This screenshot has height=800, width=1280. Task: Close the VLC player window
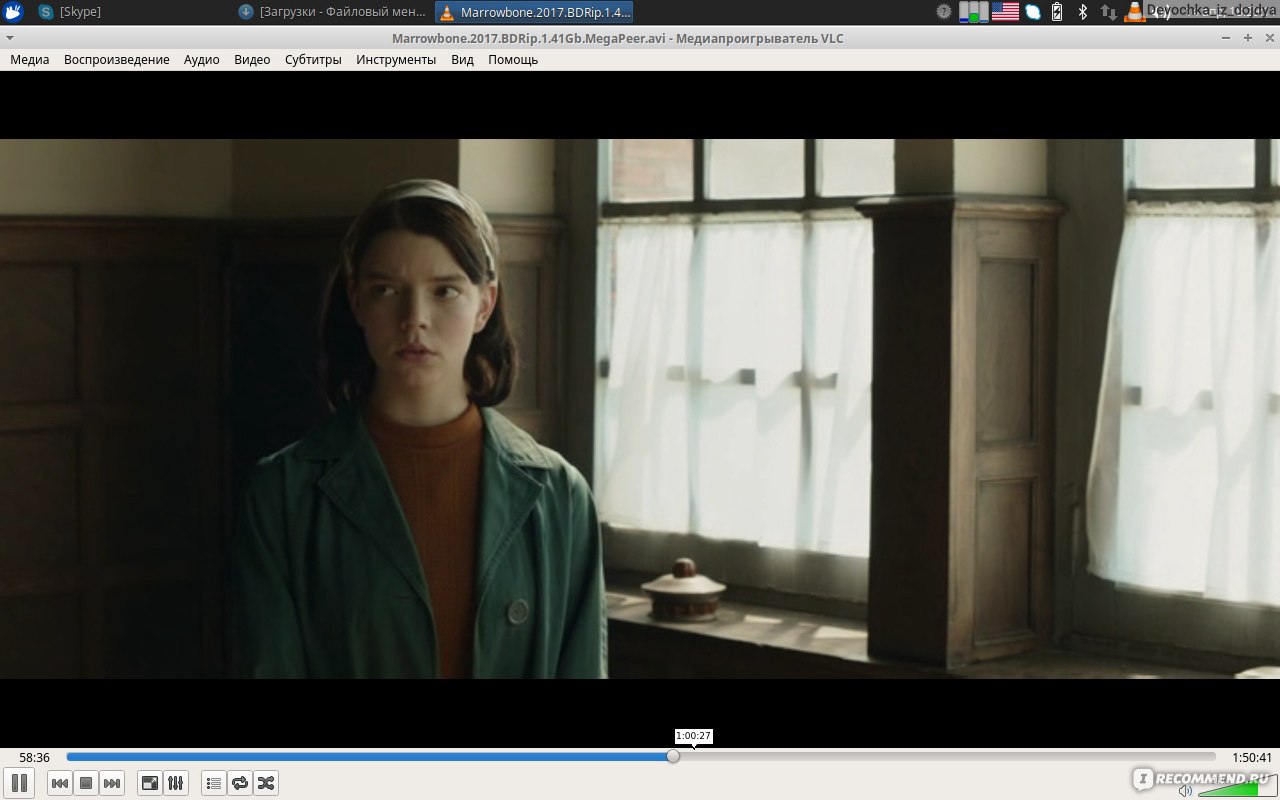pos(1268,38)
